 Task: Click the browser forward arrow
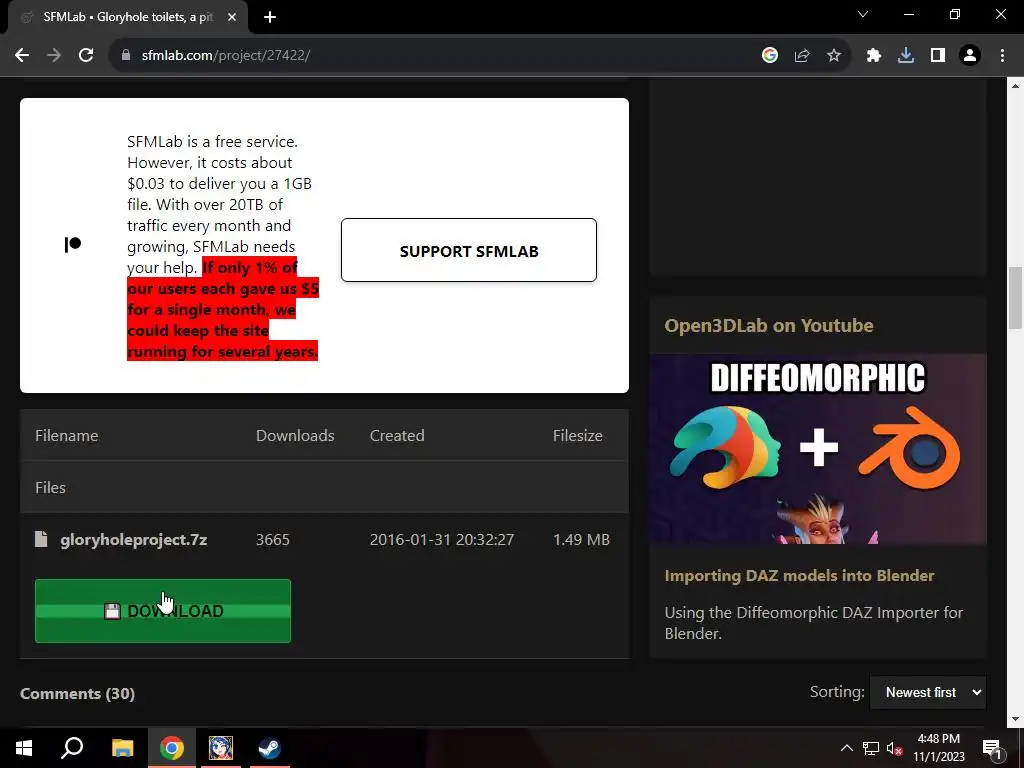click(x=54, y=56)
